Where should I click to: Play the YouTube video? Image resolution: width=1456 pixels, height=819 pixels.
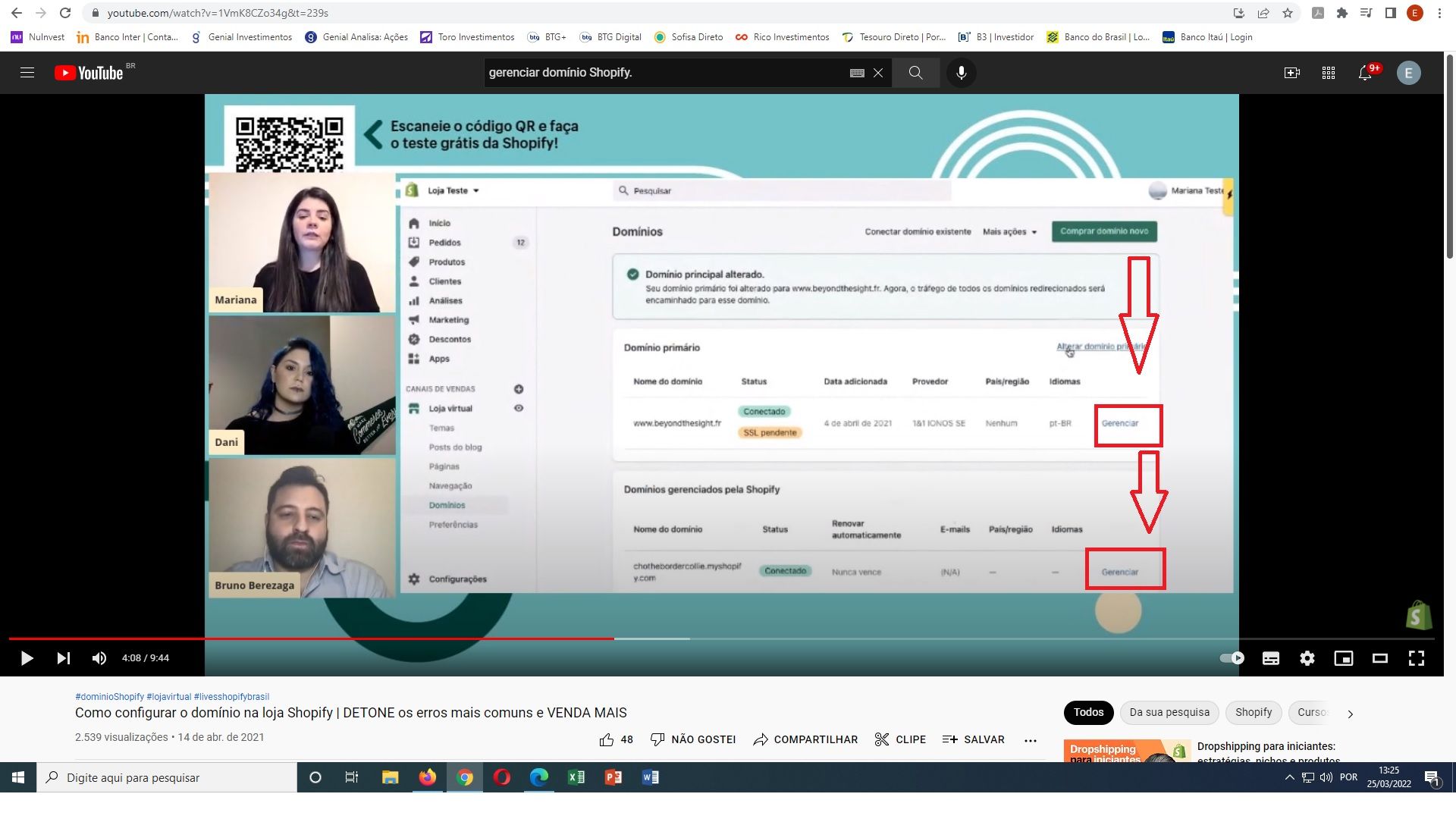tap(27, 658)
